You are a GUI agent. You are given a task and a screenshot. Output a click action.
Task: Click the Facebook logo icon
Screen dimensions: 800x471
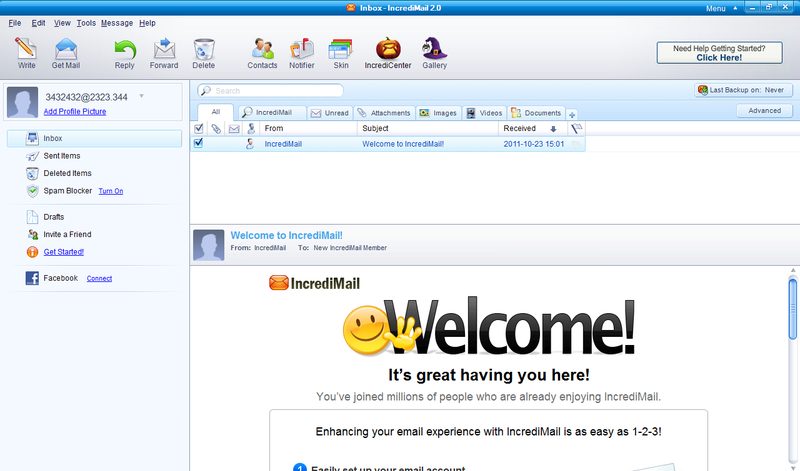(32, 278)
